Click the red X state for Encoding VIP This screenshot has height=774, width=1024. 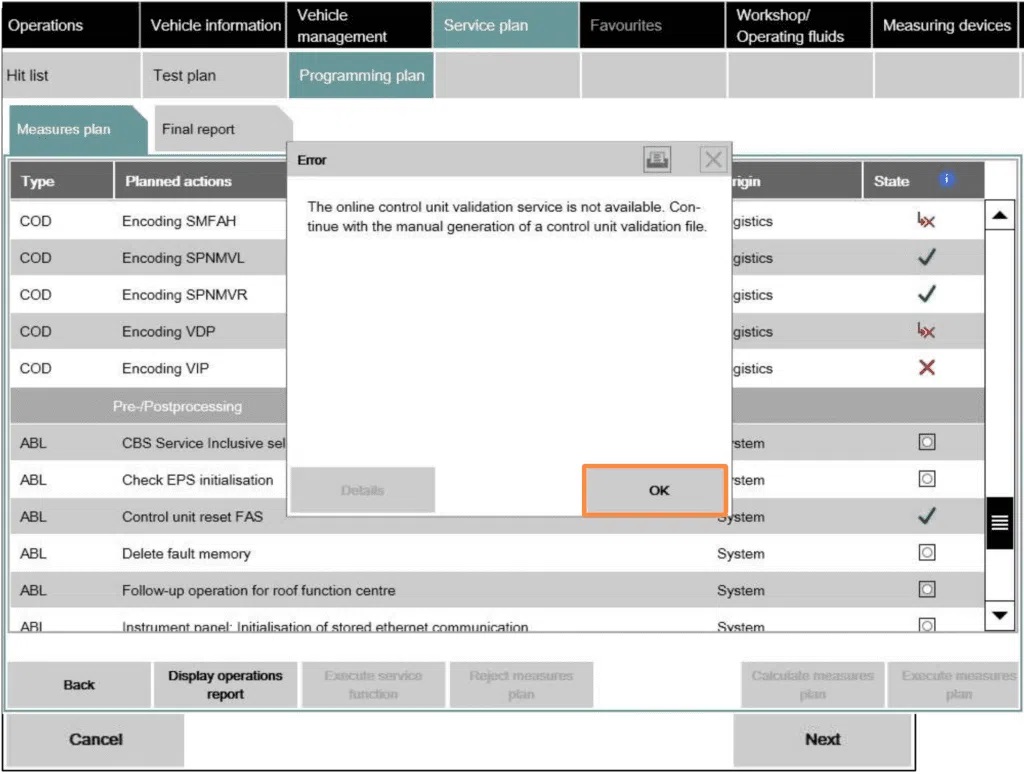(x=926, y=368)
